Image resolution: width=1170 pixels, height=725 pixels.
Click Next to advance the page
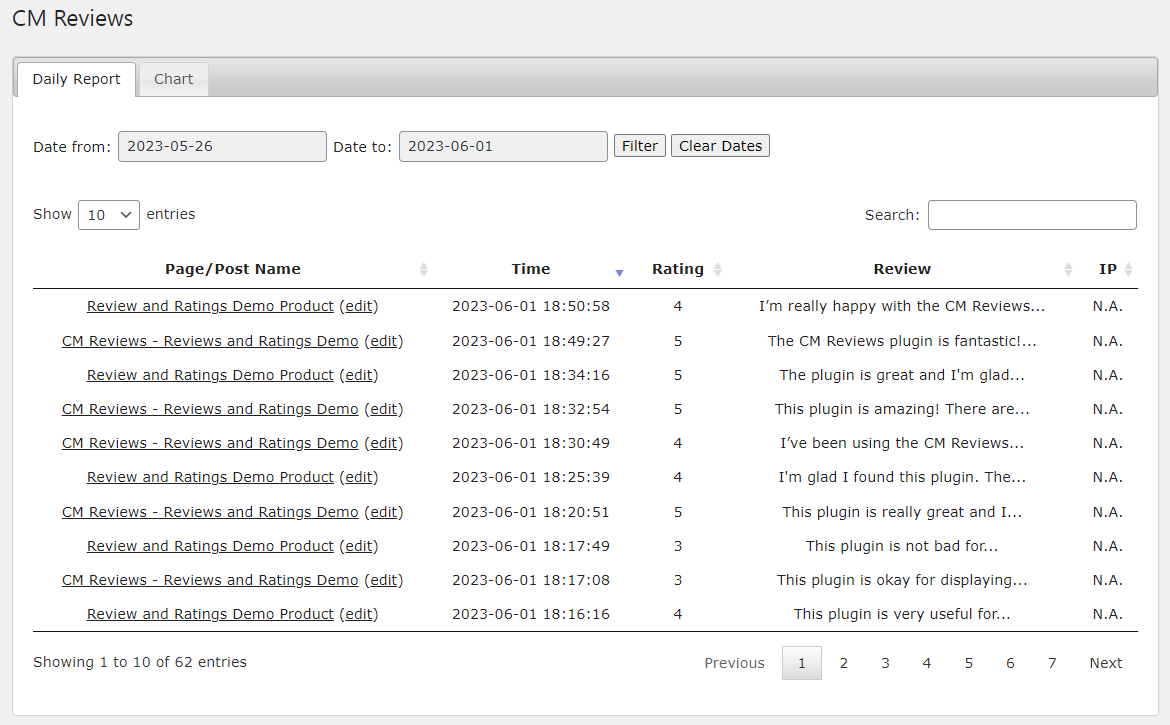click(1106, 663)
